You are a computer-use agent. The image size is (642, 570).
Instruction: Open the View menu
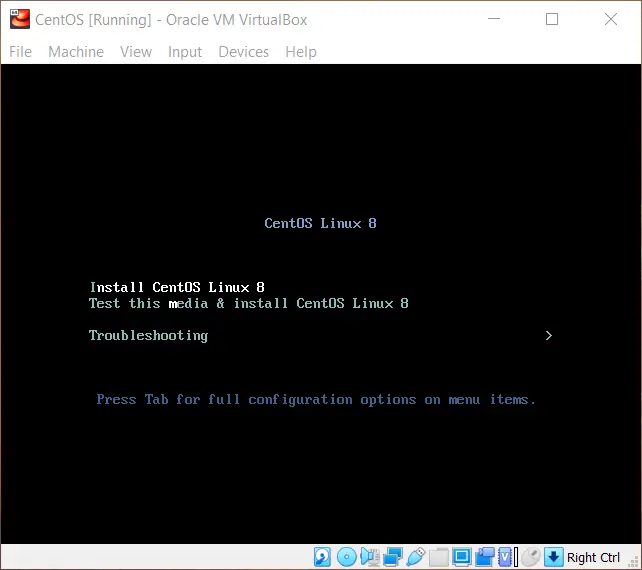136,52
